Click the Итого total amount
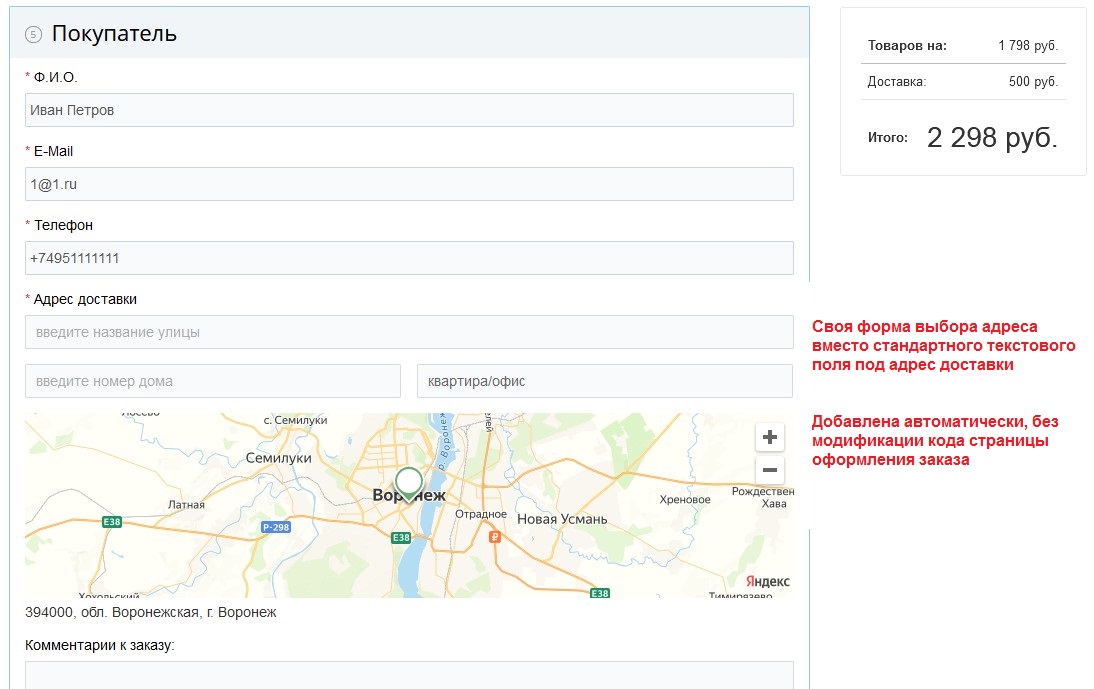1094x689 pixels. point(991,138)
